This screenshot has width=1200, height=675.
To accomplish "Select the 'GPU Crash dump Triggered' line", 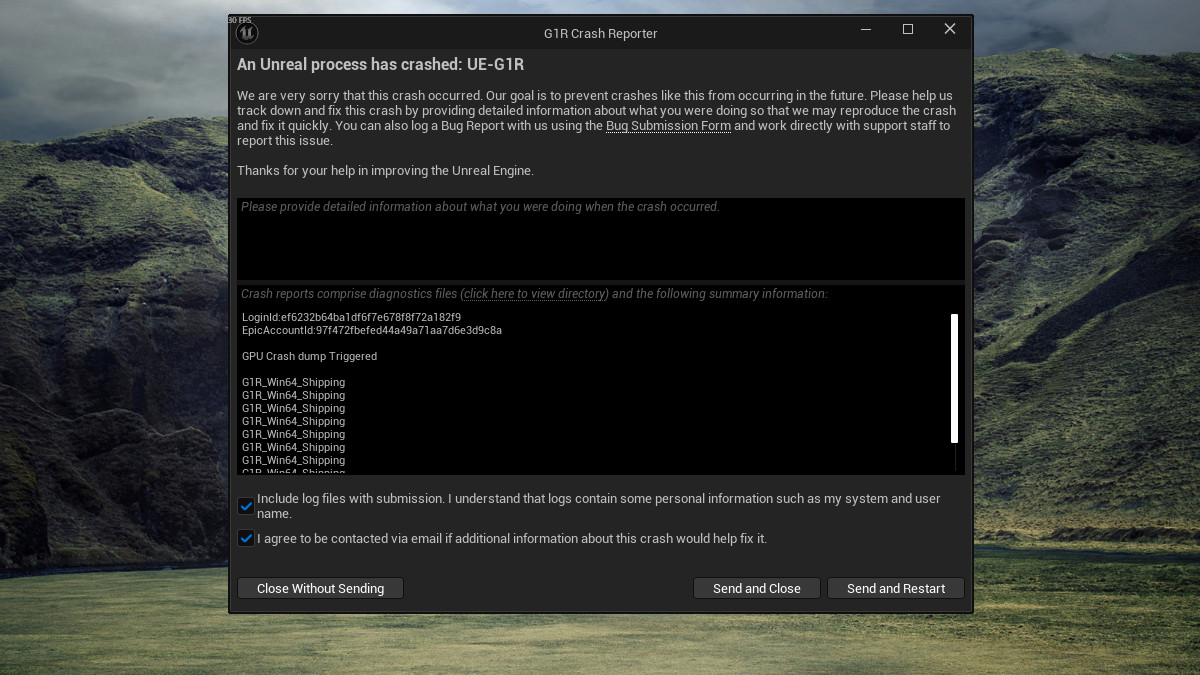I will tap(309, 356).
